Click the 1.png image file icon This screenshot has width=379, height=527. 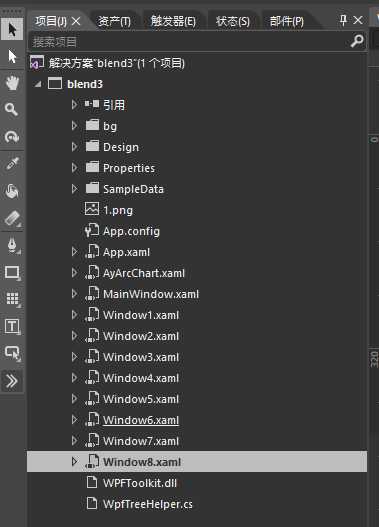pyautogui.click(x=92, y=209)
